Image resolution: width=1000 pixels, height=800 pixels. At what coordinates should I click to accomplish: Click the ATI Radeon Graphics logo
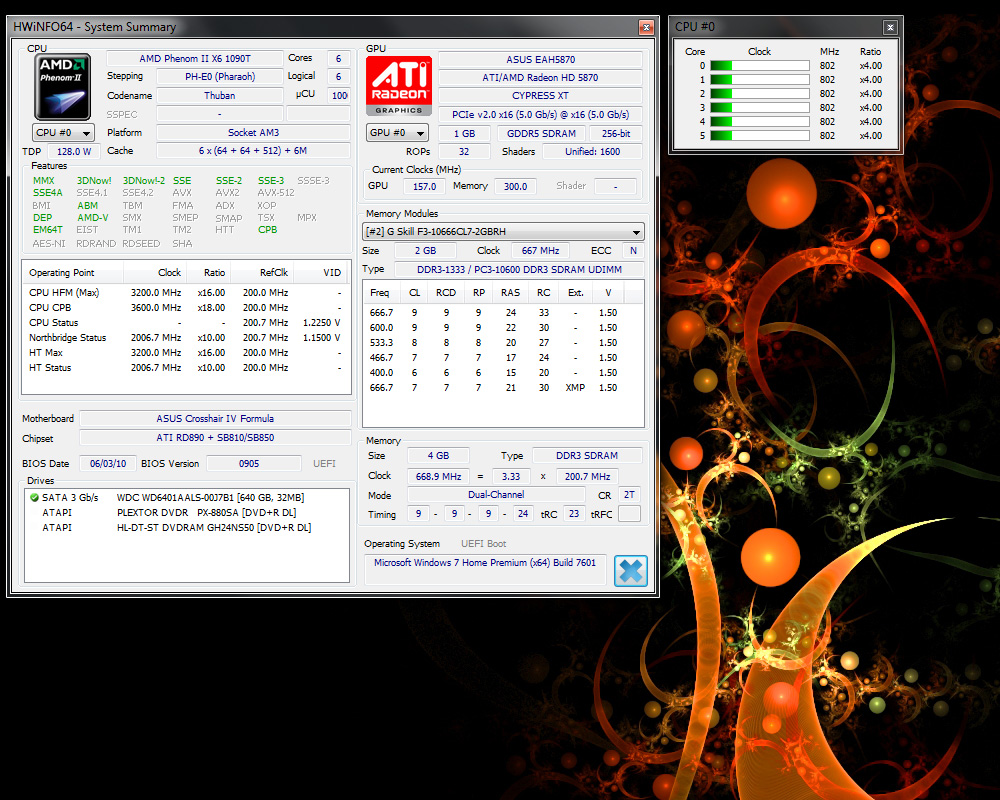[399, 85]
